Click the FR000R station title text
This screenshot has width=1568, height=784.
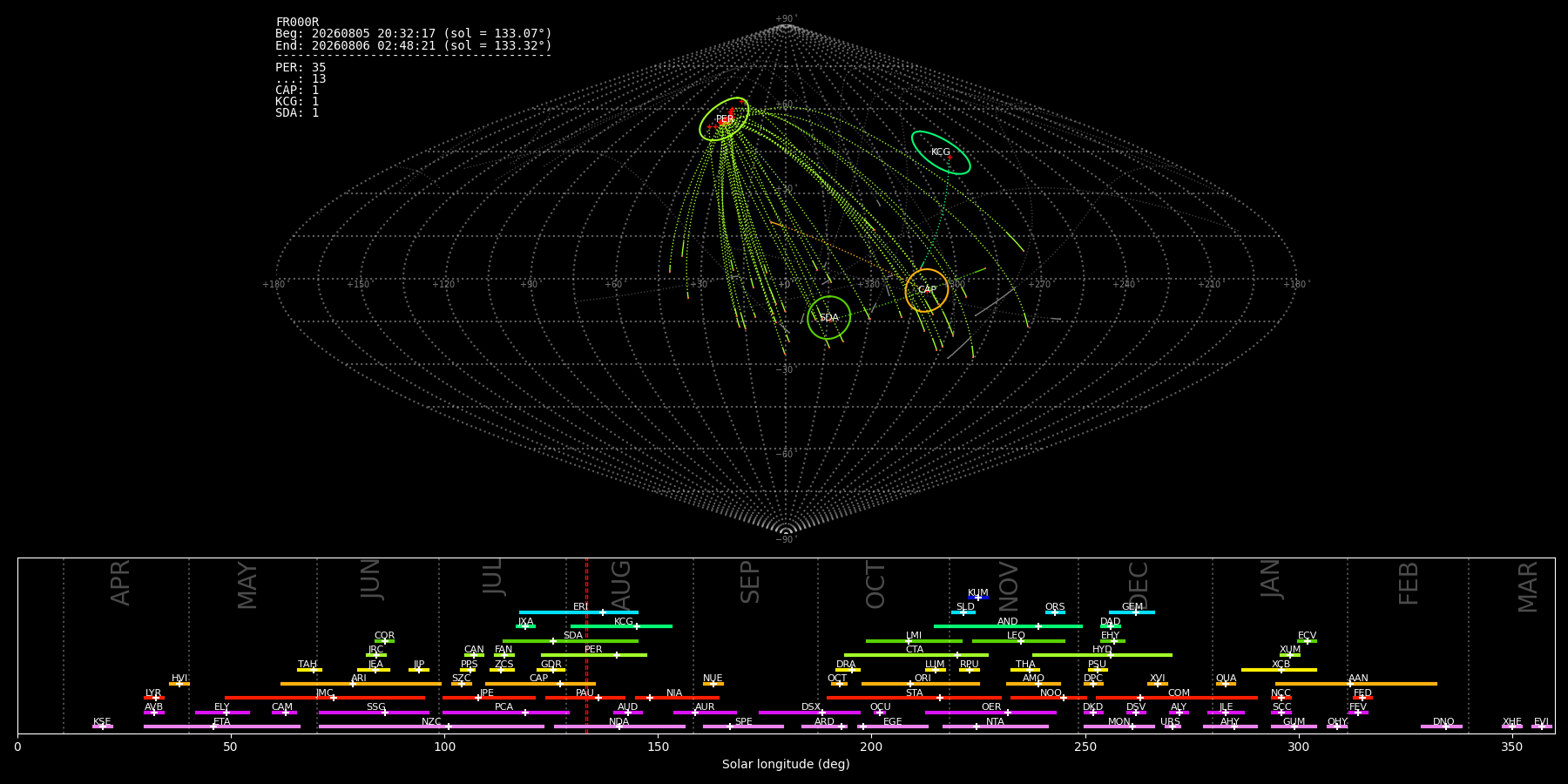(x=297, y=23)
